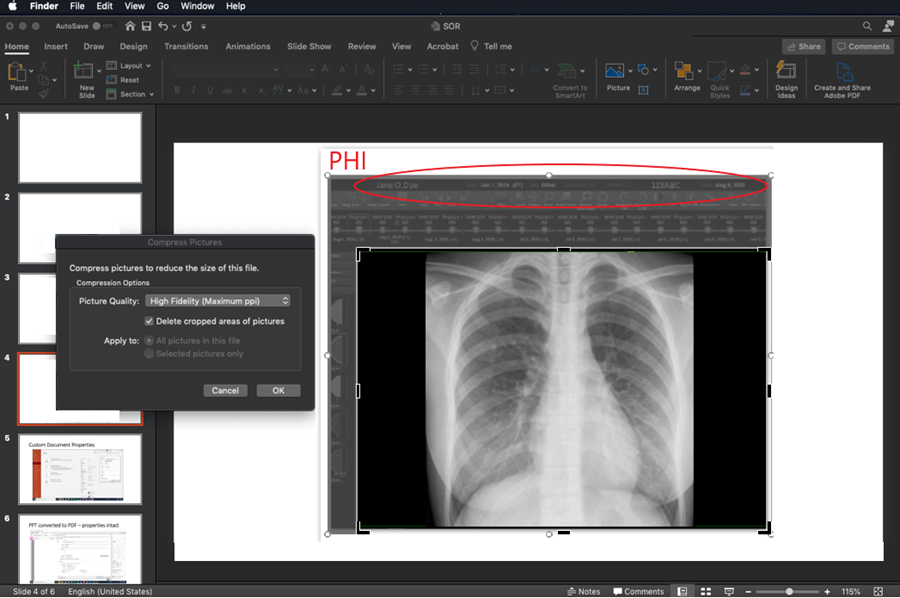The image size is (900, 598).
Task: Click Create and Share Adobe PDF icon
Action: (x=842, y=73)
